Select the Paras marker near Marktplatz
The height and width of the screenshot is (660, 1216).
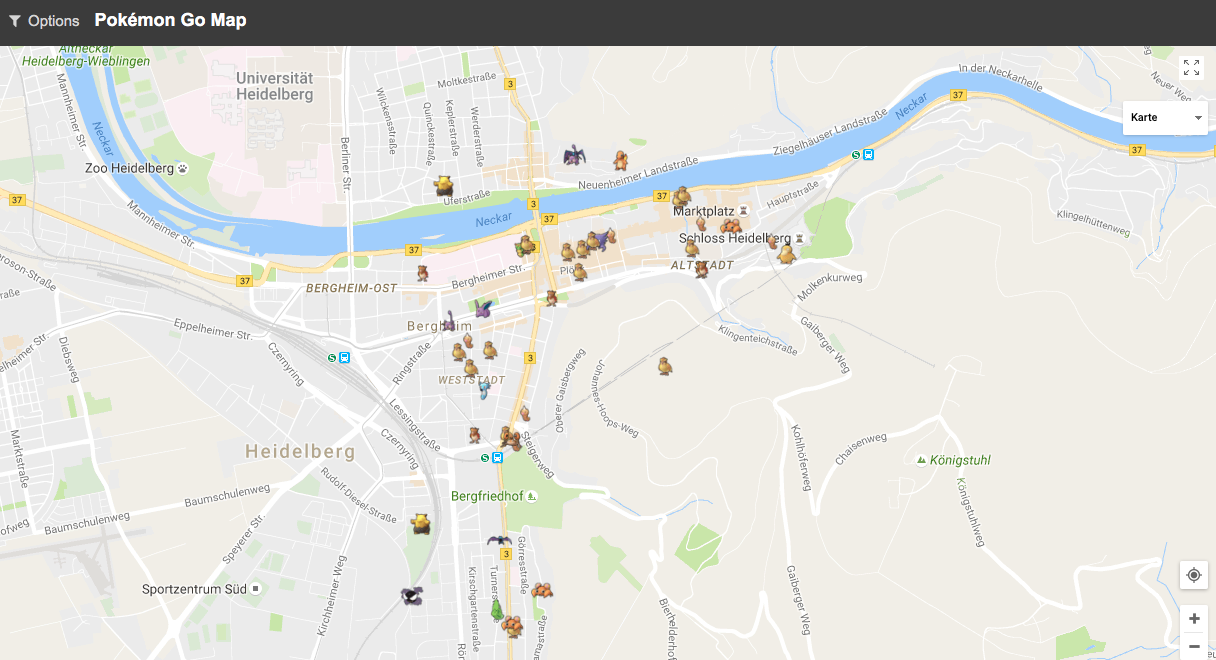click(731, 227)
